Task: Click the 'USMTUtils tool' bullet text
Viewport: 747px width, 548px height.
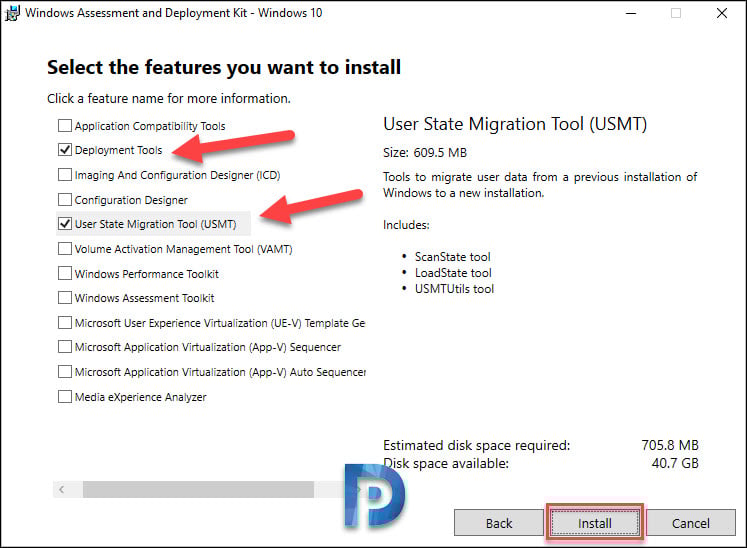Action: pos(454,289)
